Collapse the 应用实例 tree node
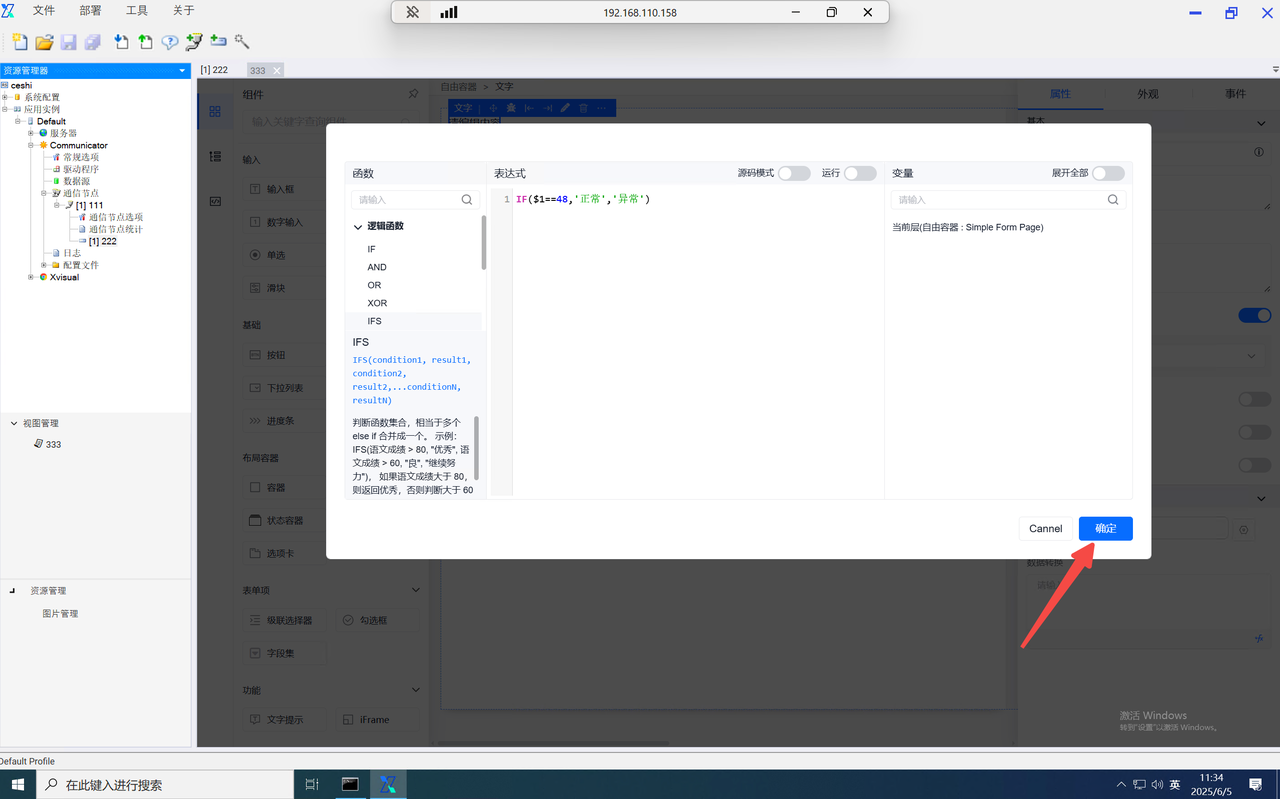Image resolution: width=1280 pixels, height=799 pixels. tap(5, 109)
